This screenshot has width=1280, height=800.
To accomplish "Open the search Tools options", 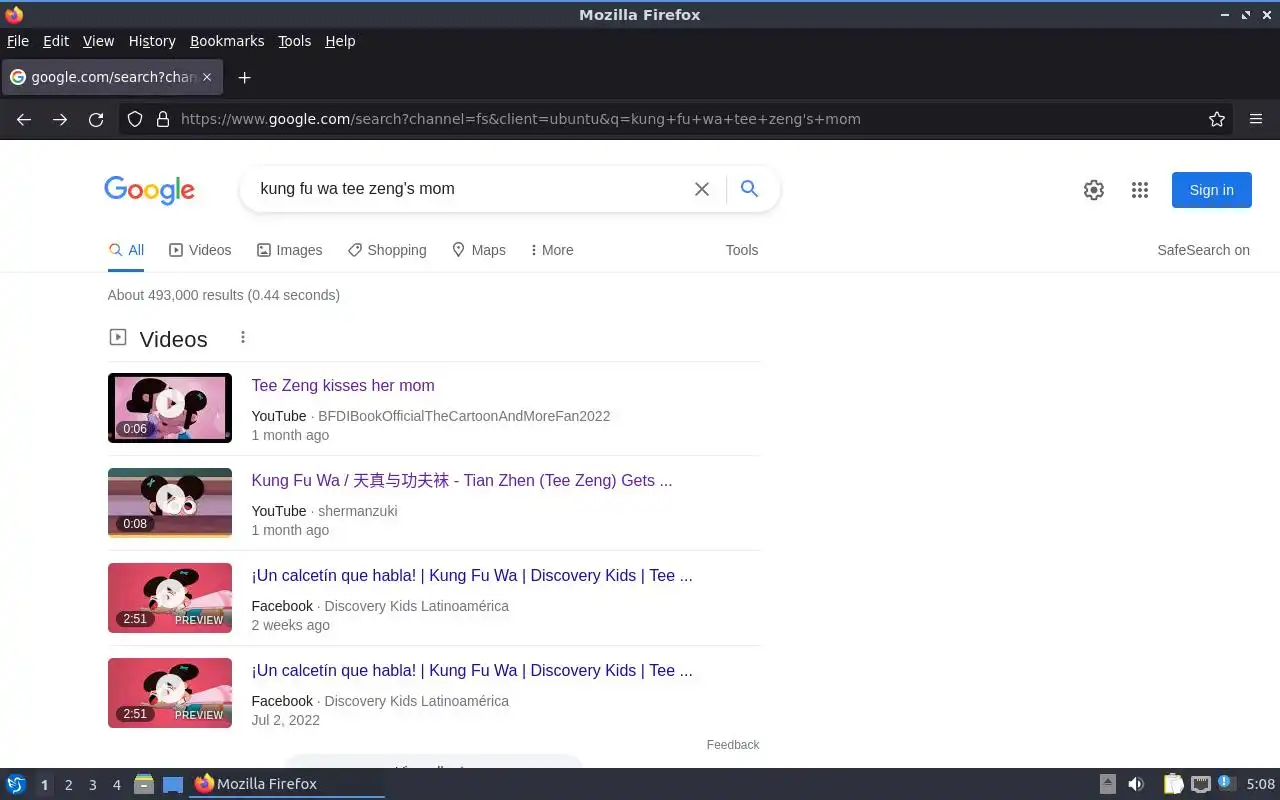I will pos(742,250).
